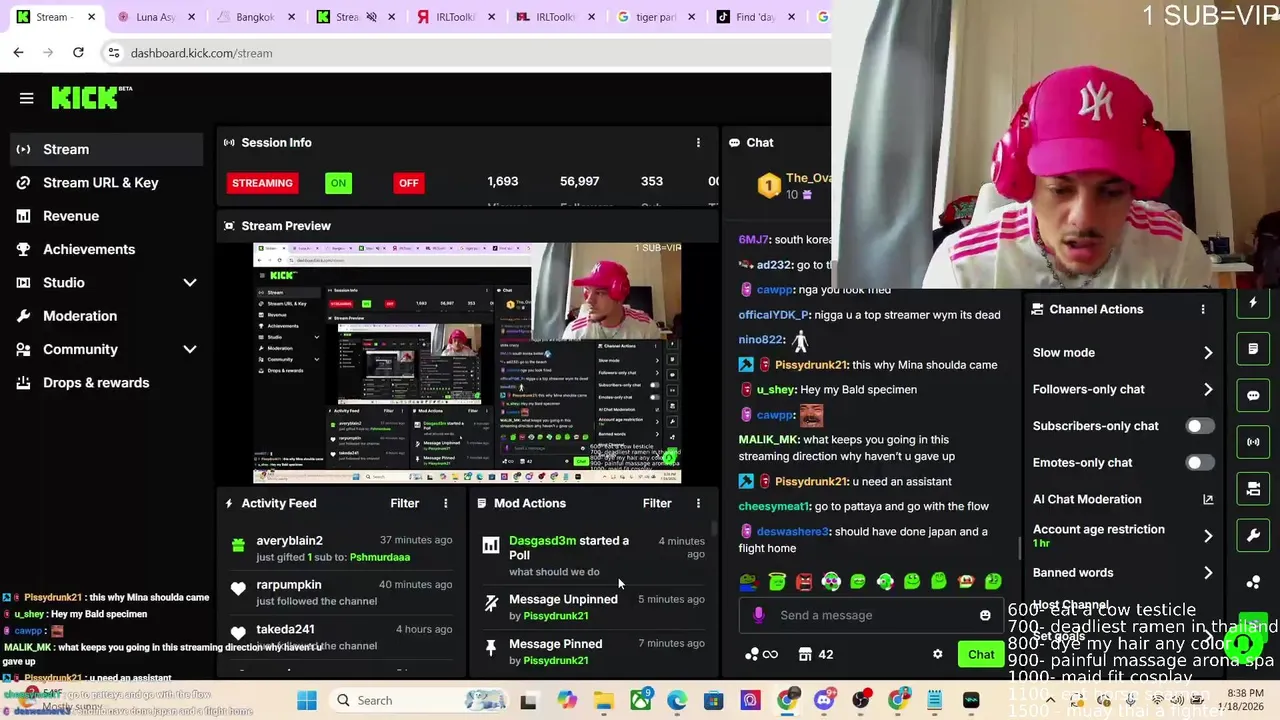Toggle Emotes-only chat switch
The image size is (1280, 720).
pos(1199,462)
